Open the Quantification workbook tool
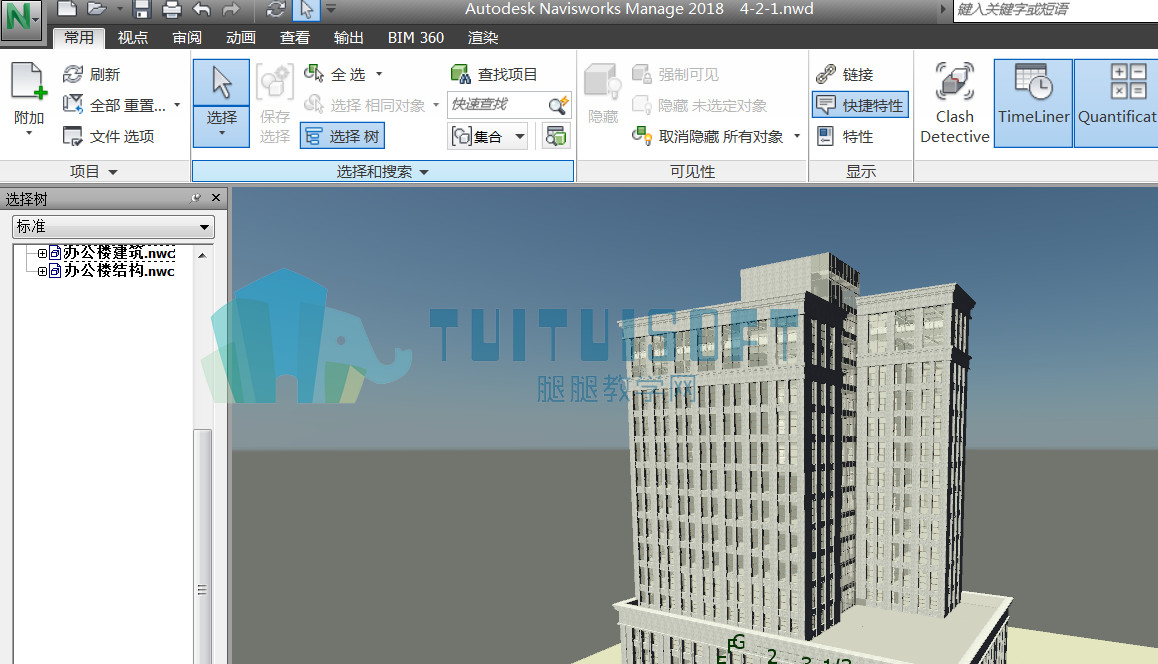Image resolution: width=1158 pixels, height=664 pixels. pyautogui.click(x=1116, y=103)
